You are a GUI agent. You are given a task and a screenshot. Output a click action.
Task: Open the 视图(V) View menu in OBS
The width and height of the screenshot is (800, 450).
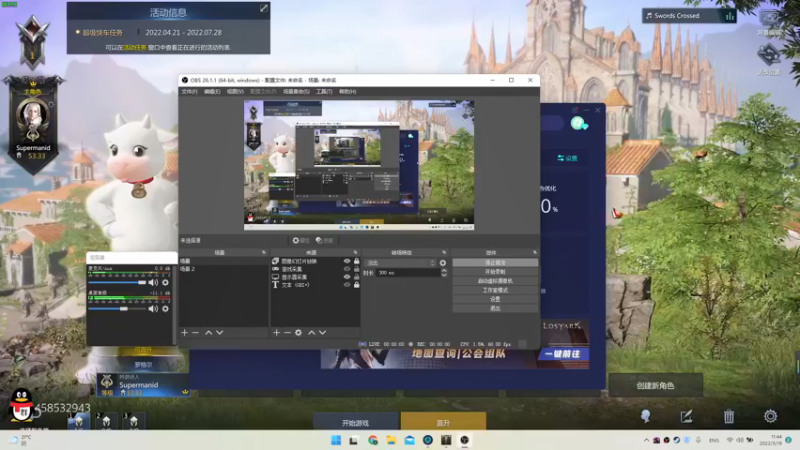[x=235, y=92]
